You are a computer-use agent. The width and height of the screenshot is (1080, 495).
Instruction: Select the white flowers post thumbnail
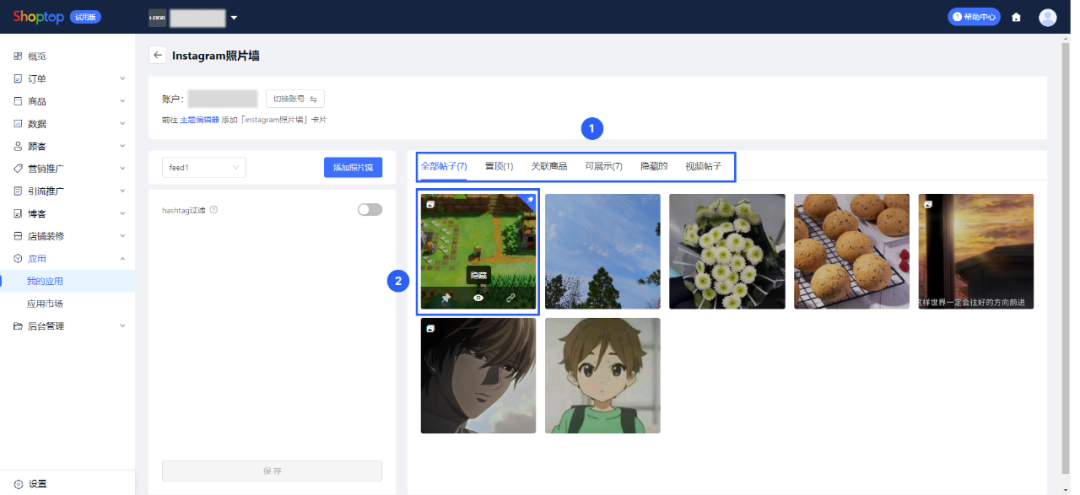pyautogui.click(x=727, y=251)
